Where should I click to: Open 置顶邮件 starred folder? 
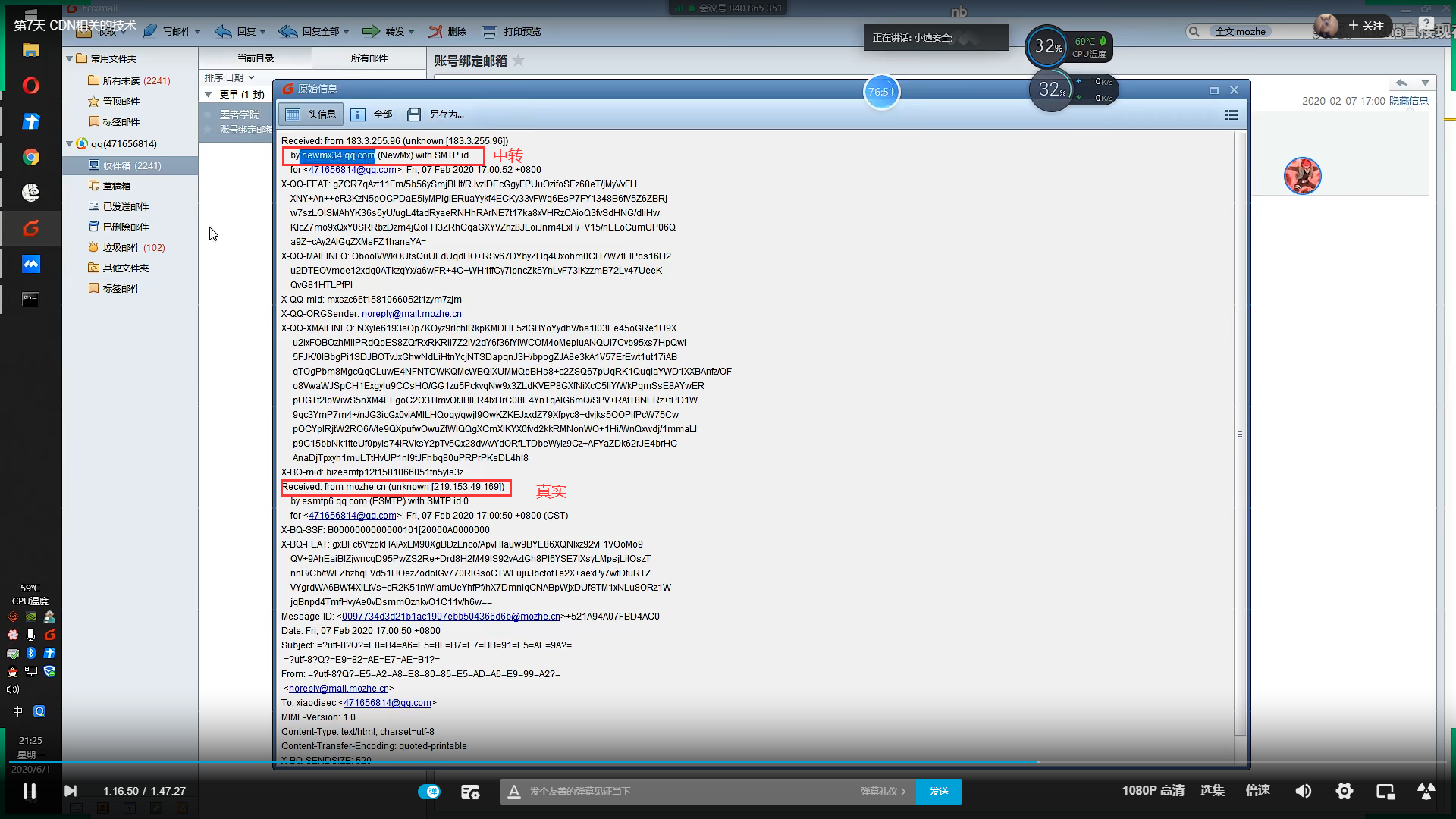tap(114, 101)
